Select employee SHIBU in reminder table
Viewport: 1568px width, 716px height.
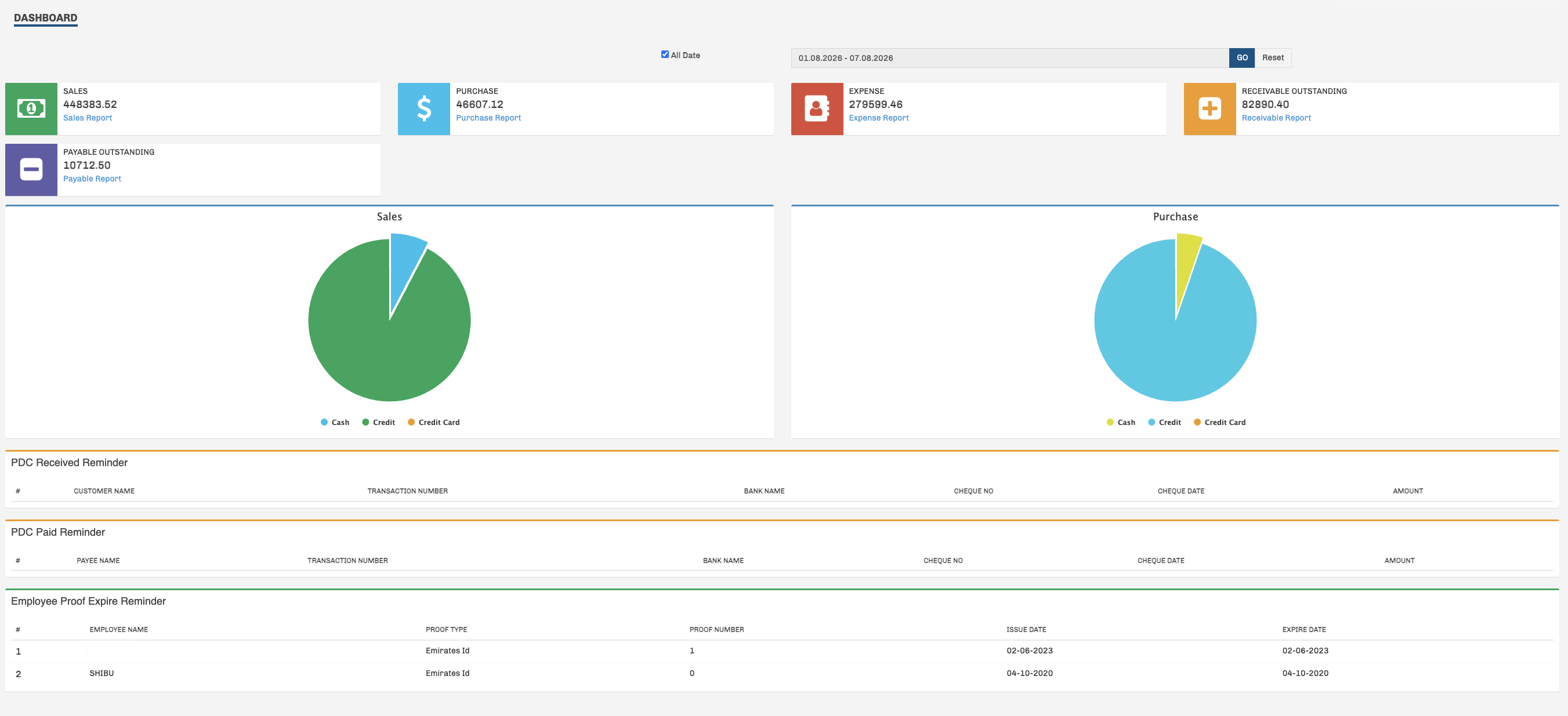tap(102, 674)
